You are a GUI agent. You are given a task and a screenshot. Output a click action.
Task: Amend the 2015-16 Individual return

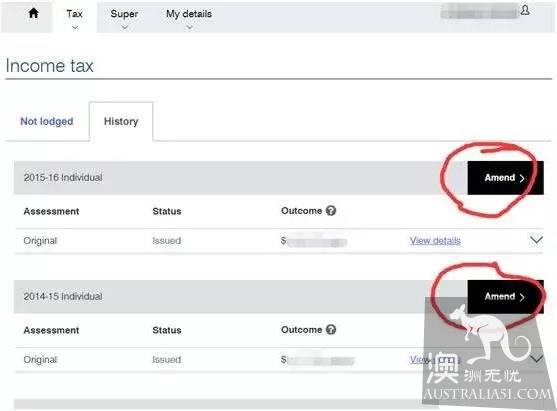505,178
